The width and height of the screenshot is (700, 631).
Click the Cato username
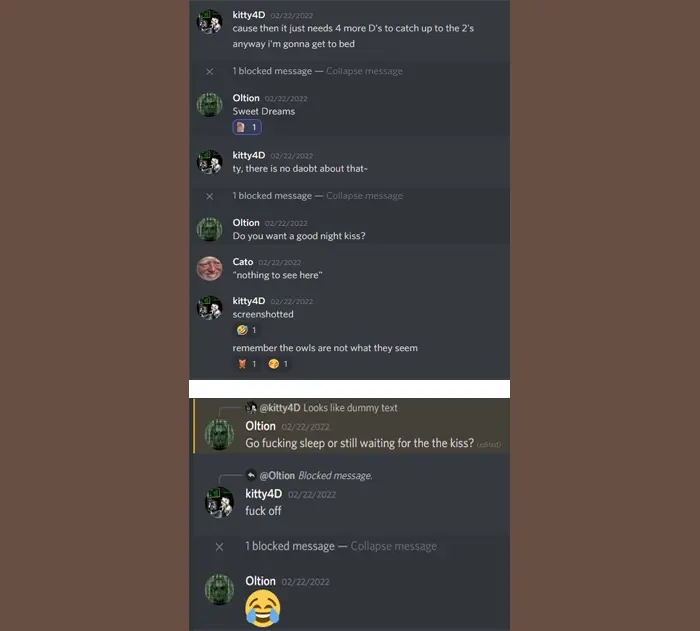coord(243,262)
